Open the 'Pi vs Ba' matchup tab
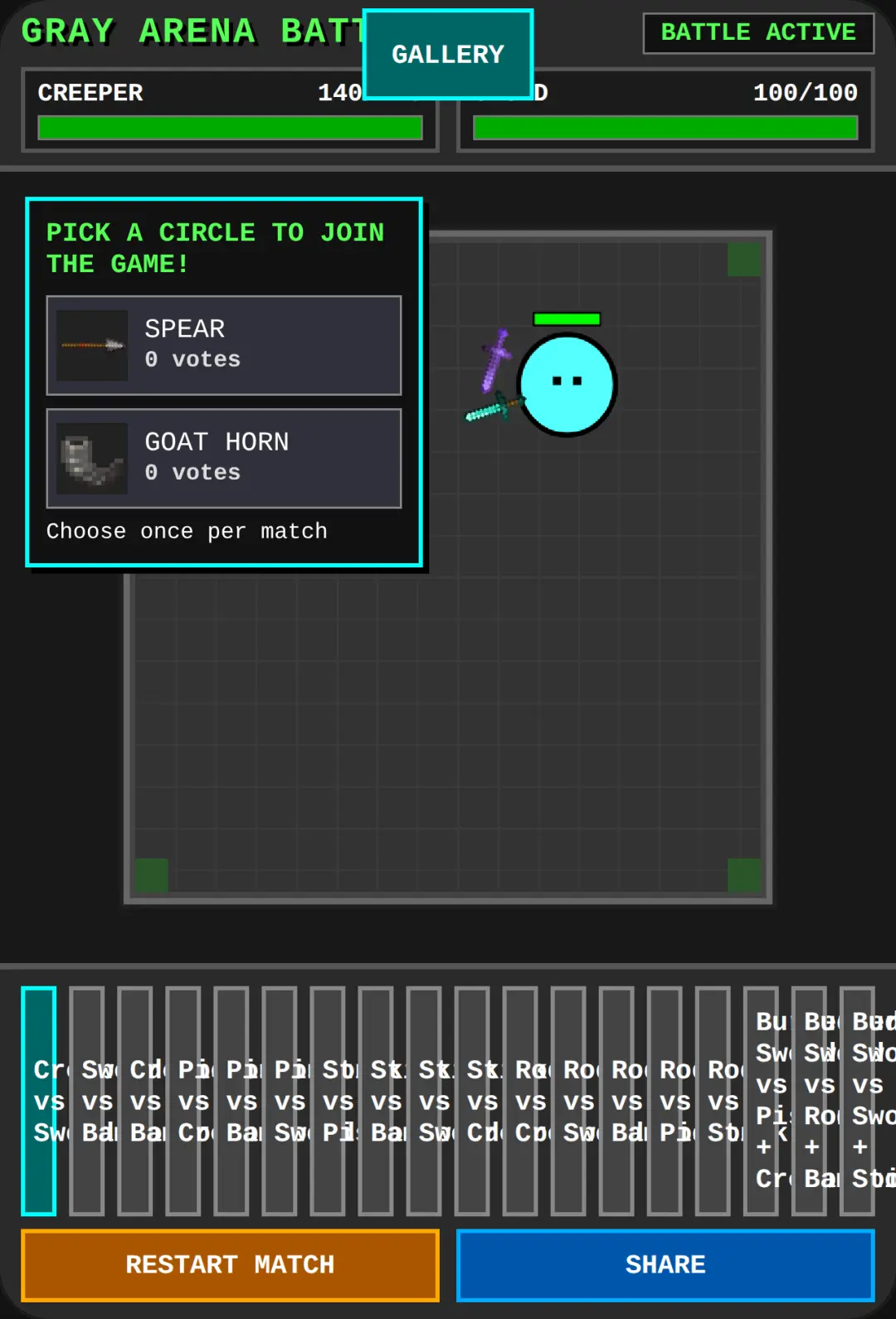The image size is (896, 1319). (x=231, y=1101)
